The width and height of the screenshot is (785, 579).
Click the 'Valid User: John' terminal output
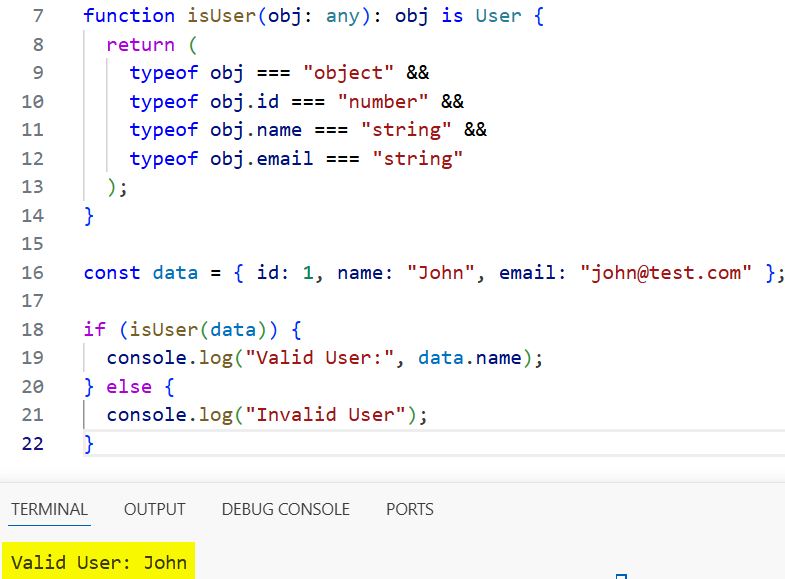click(99, 562)
